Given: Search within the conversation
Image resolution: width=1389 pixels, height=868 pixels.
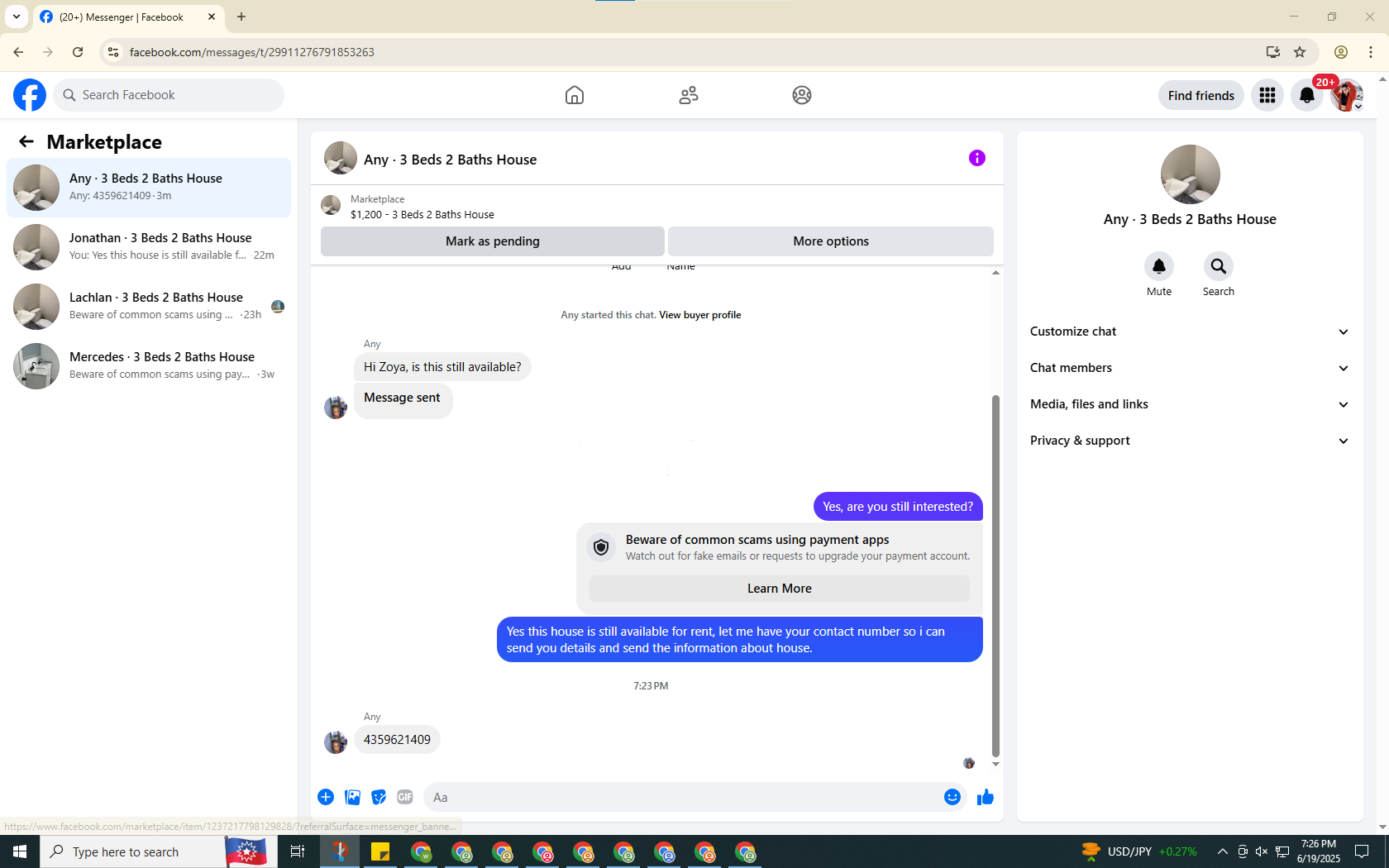Looking at the screenshot, I should (x=1219, y=266).
